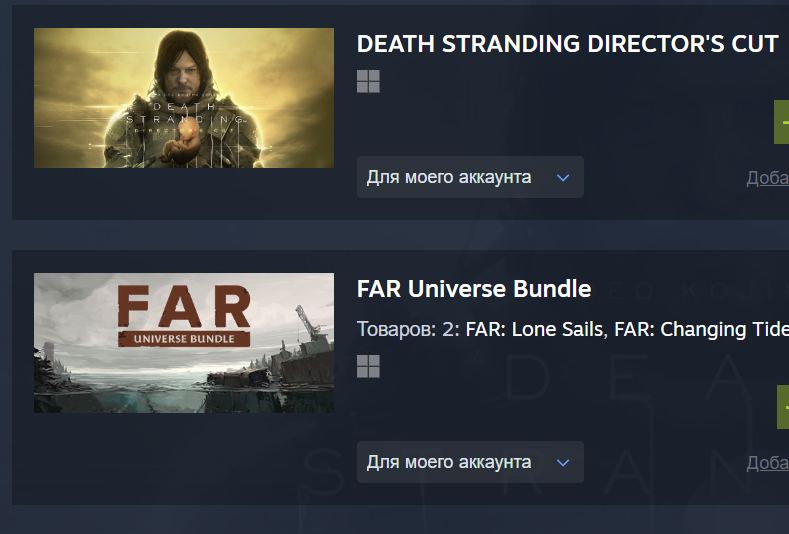Click chevron arrow in Death Stranding account dropdown

(x=563, y=178)
